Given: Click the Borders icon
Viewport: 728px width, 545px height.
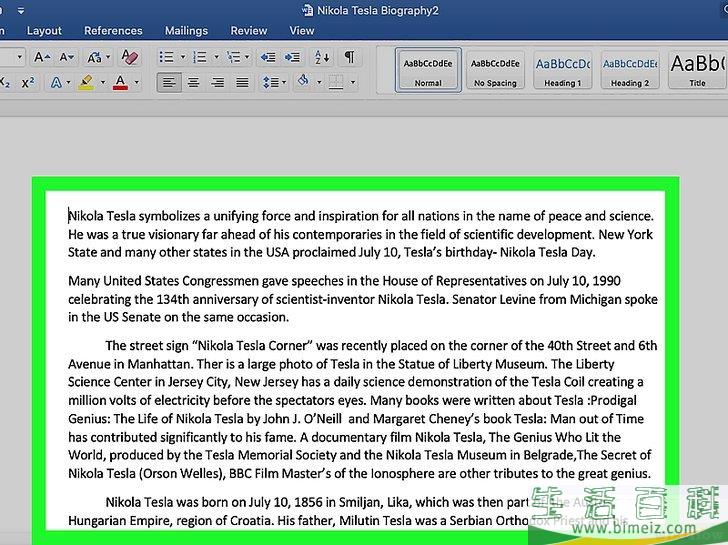Looking at the screenshot, I should [336, 83].
